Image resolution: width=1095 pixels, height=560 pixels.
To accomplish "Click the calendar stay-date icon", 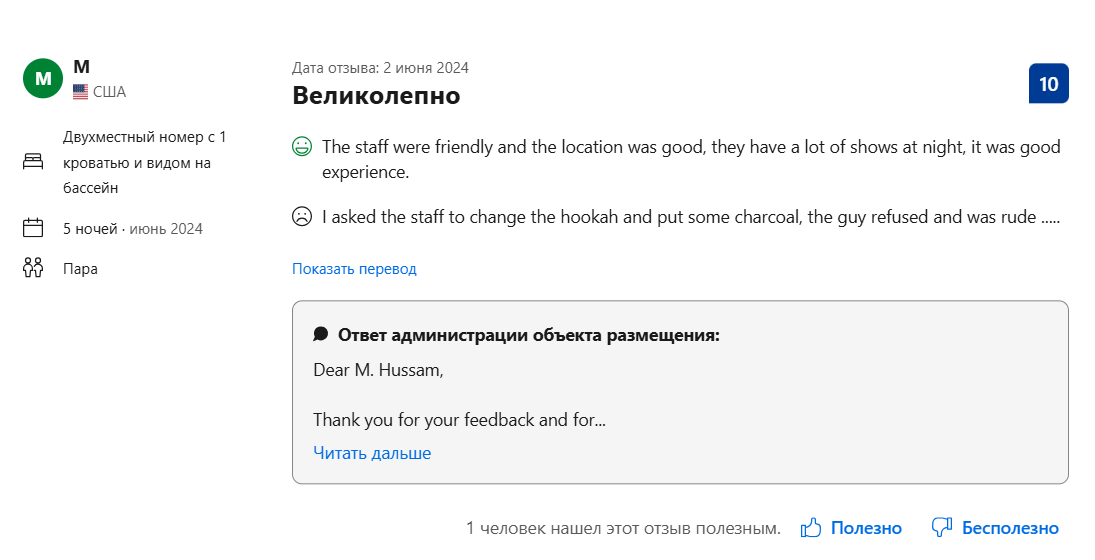I will [33, 228].
